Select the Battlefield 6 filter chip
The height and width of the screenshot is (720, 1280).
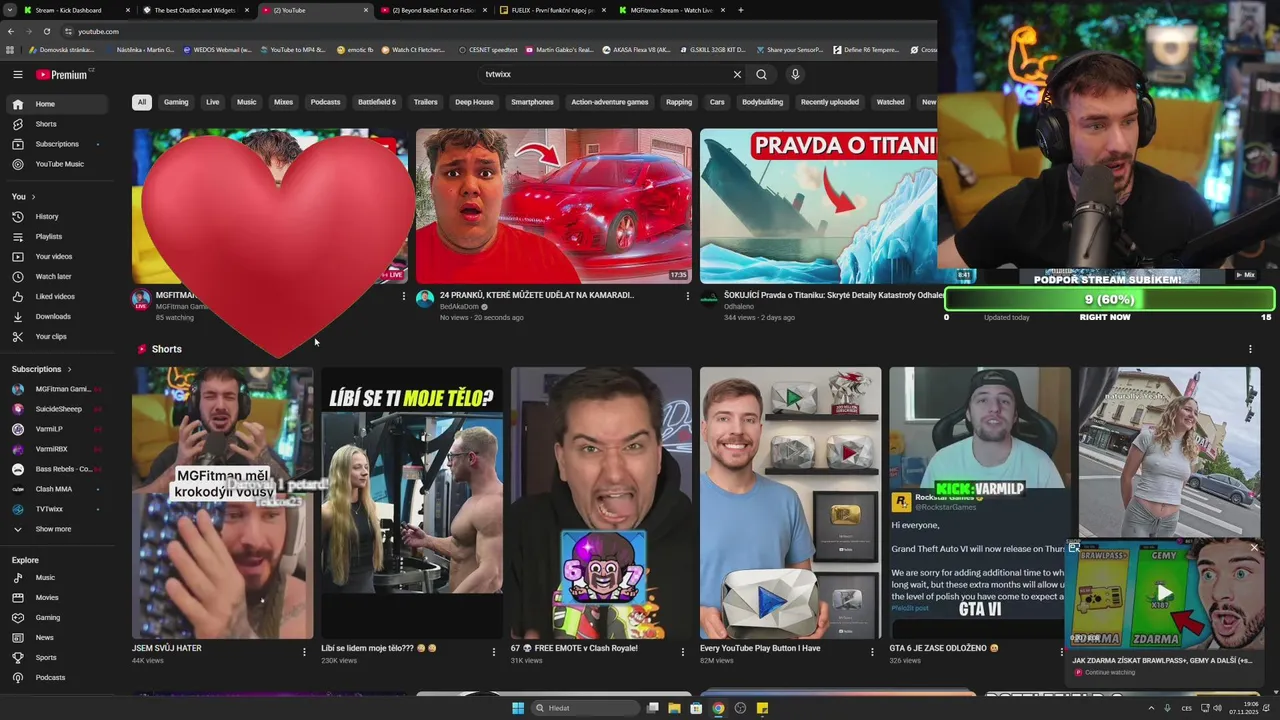coord(377,102)
